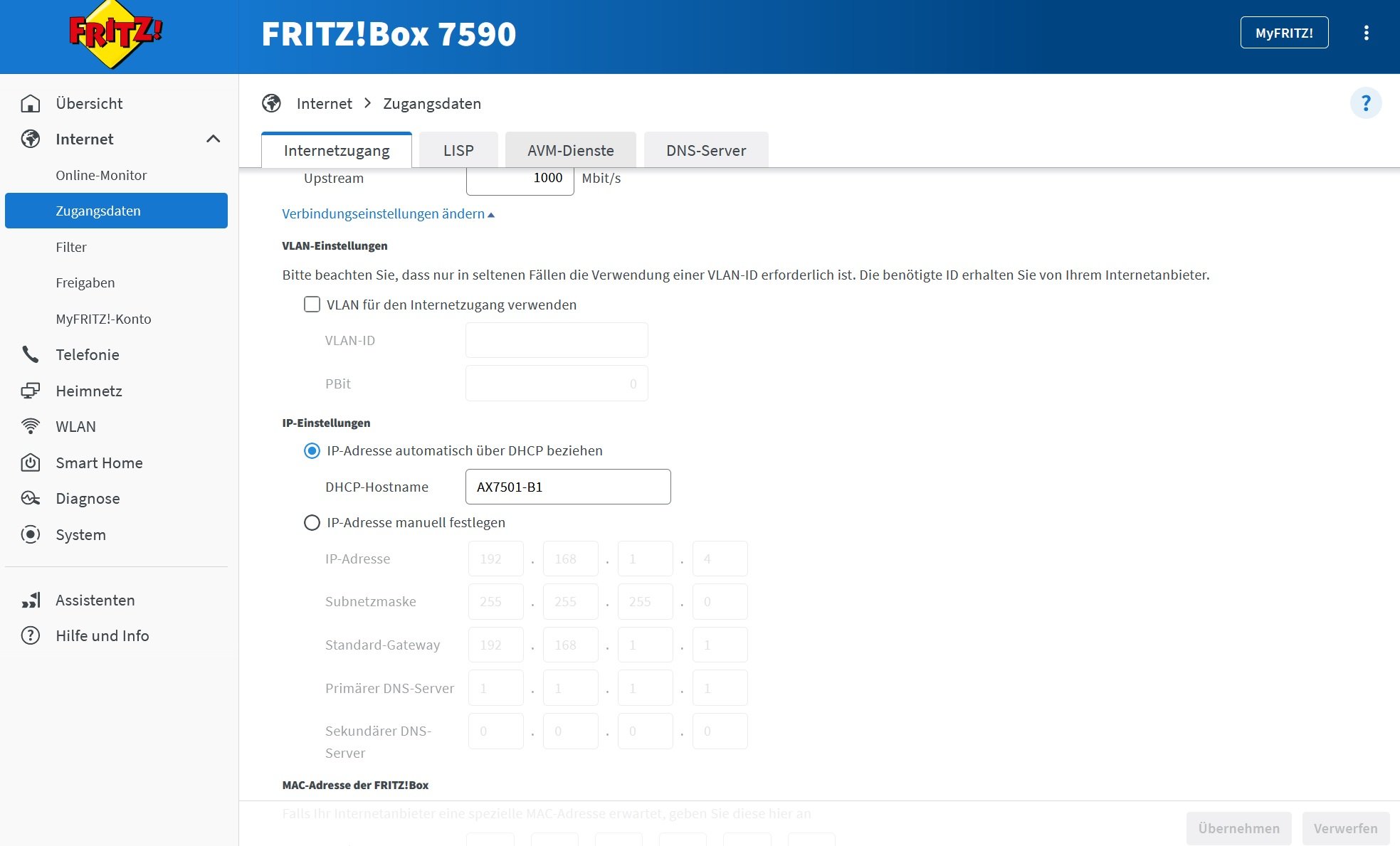Screen dimensions: 1400x846
Task: Click the Smart Home icon
Action: pyautogui.click(x=31, y=462)
